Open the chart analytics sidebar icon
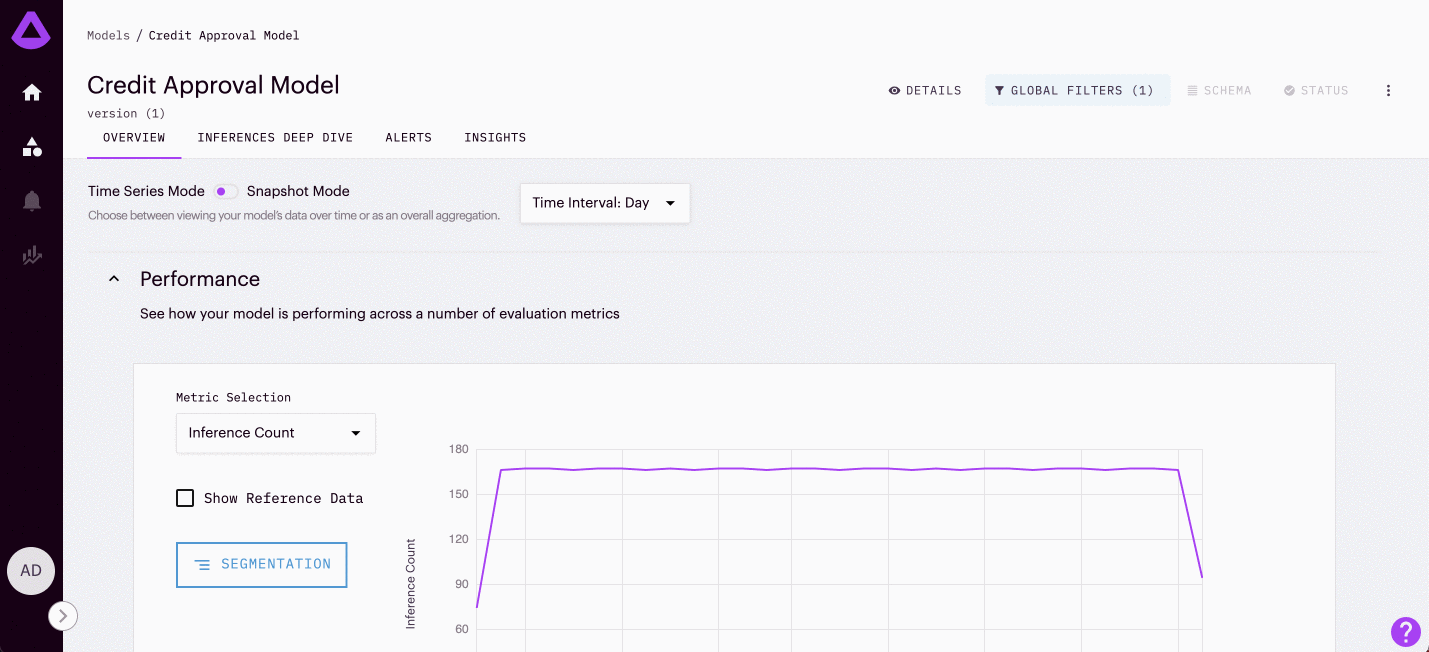The image size is (1429, 652). [x=32, y=256]
